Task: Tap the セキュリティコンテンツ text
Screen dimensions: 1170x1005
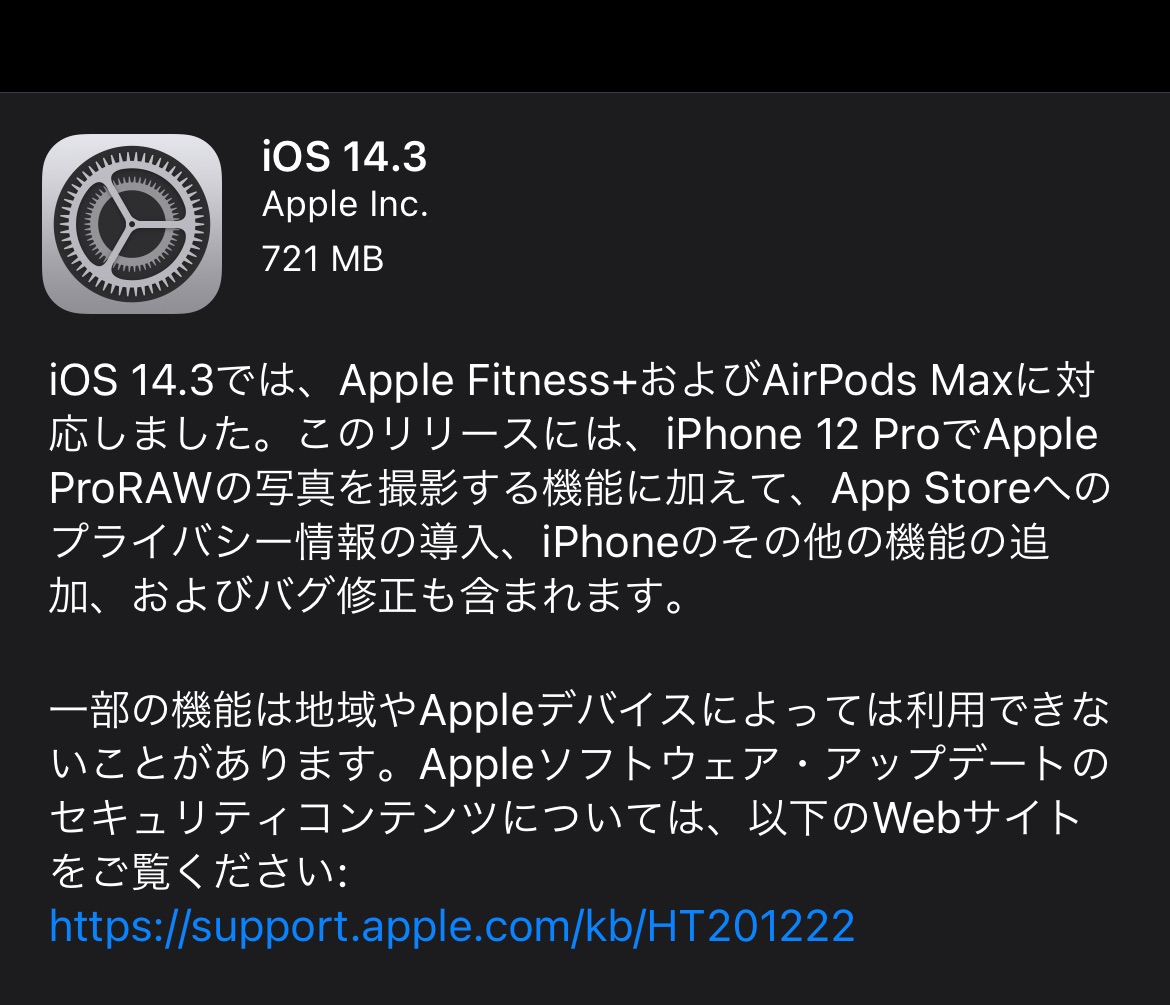Action: [273, 818]
